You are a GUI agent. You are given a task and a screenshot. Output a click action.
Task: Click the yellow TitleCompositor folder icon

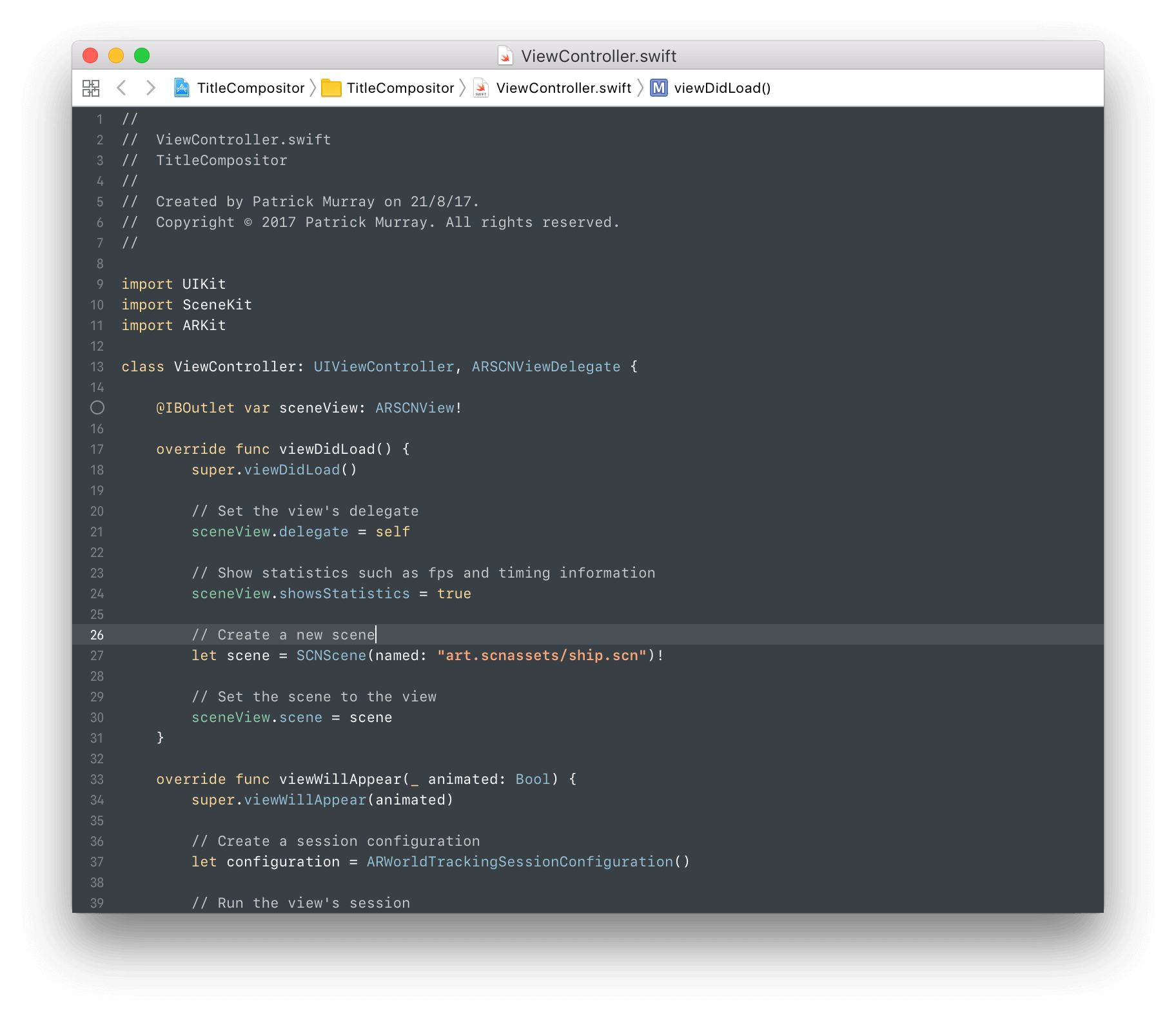[331, 88]
